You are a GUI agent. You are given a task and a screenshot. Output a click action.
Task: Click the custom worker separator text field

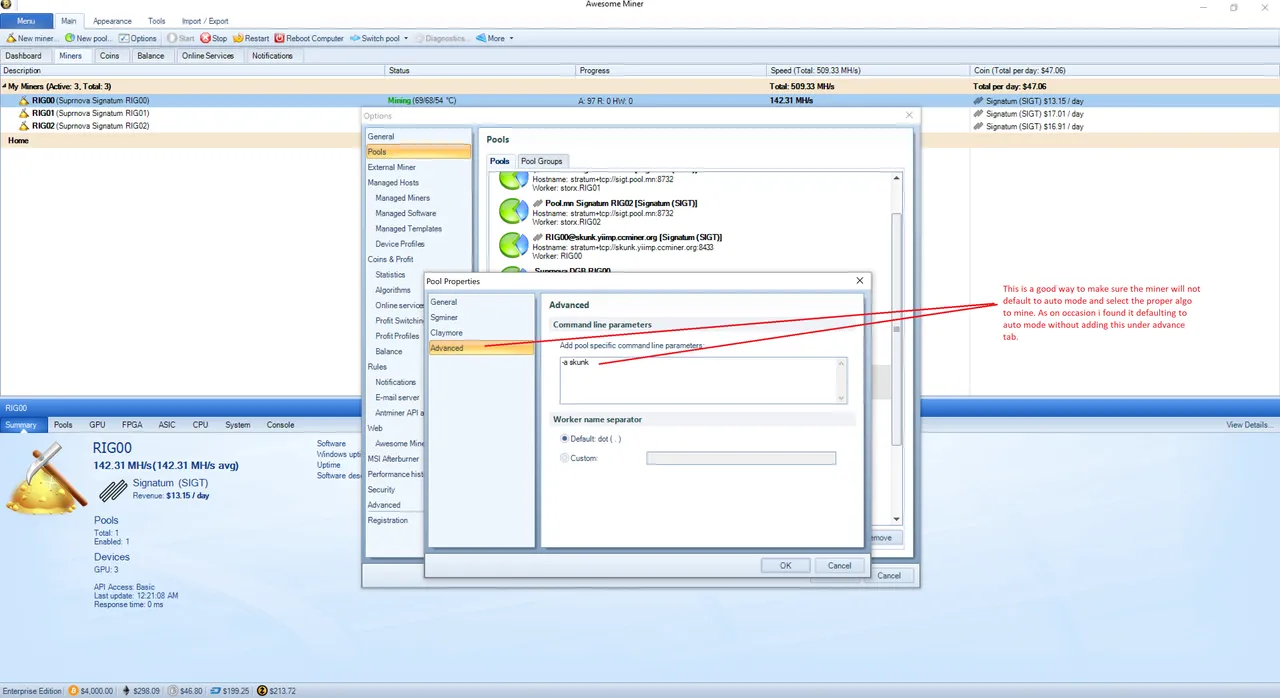pos(741,458)
